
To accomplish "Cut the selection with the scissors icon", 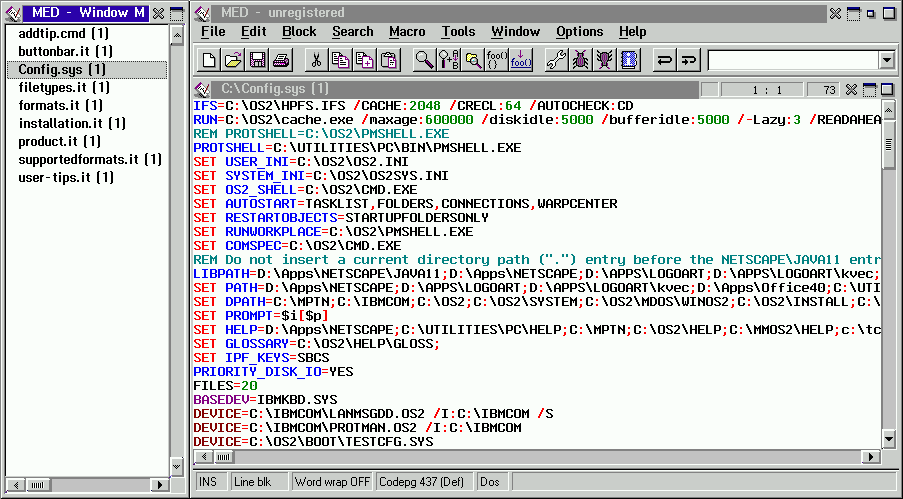I will pos(316,60).
